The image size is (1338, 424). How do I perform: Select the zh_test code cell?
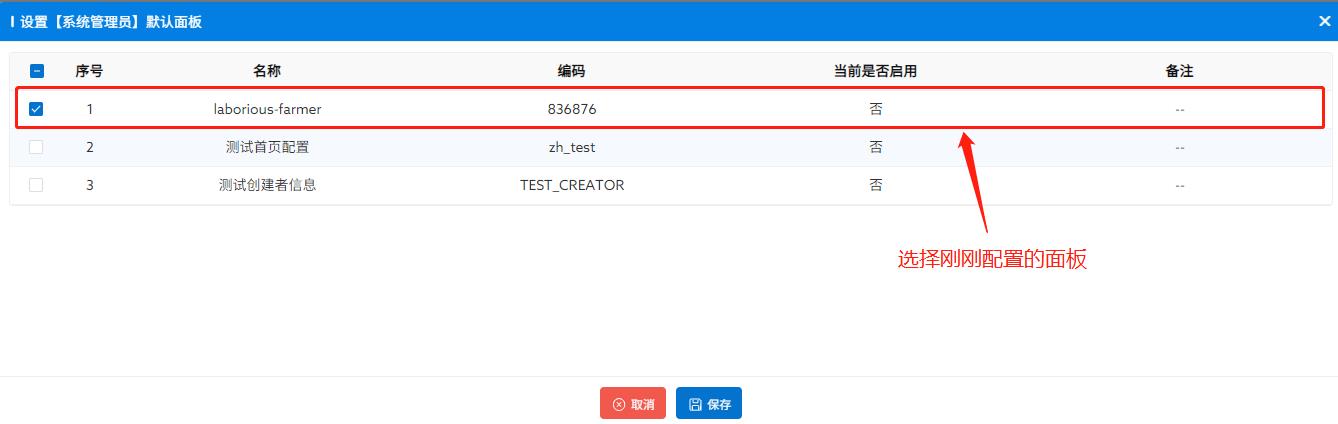572,147
